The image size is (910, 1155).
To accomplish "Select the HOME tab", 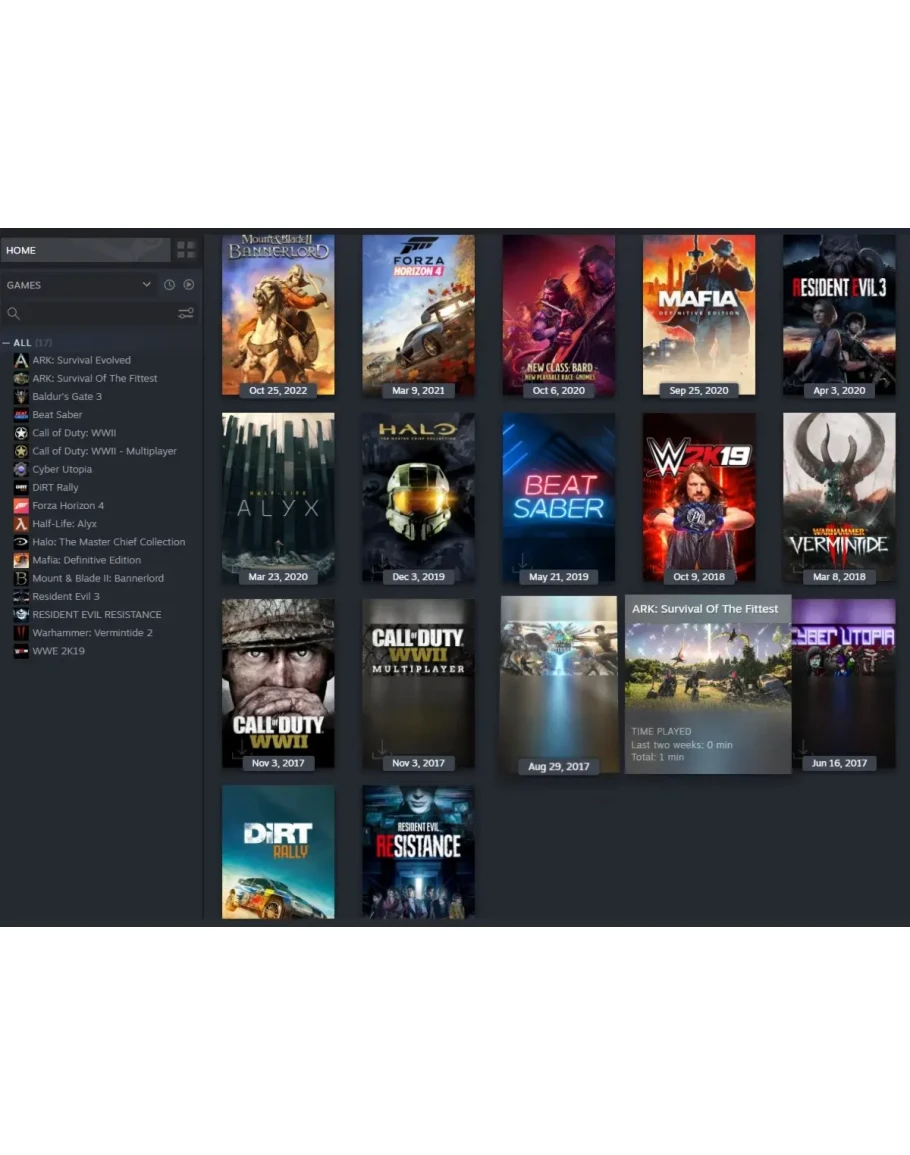I will tap(85, 250).
